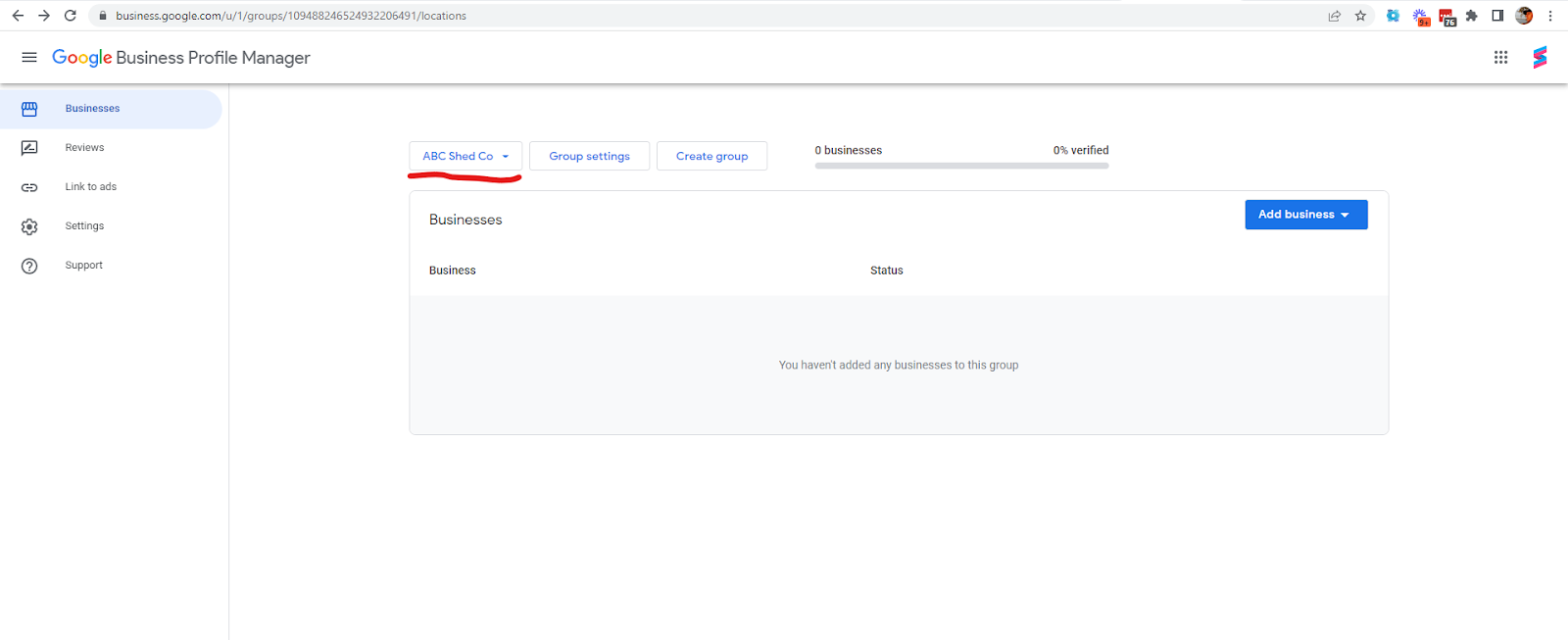1568x640 pixels.
Task: Open the Chrome profile avatar
Action: 1524,16
